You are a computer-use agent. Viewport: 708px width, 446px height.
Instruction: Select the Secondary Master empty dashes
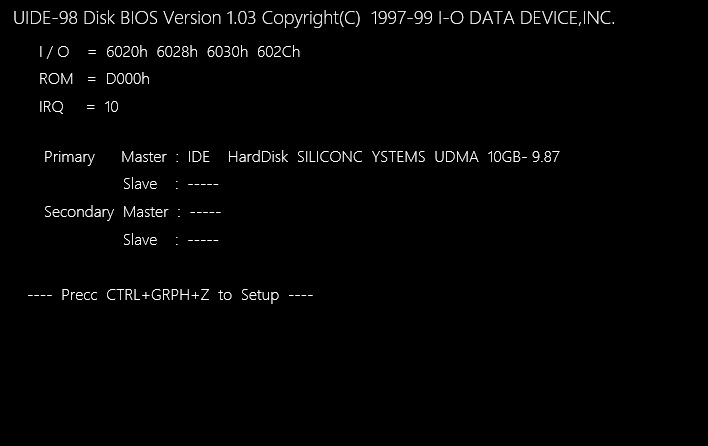pos(205,212)
